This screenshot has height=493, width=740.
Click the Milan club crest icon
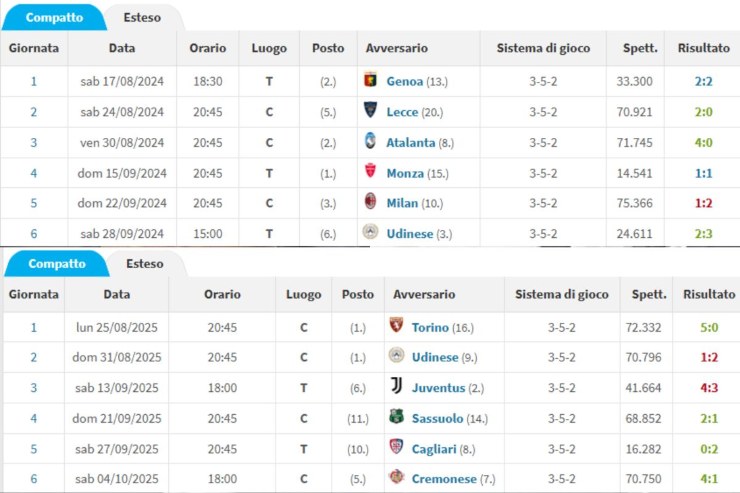[370, 202]
